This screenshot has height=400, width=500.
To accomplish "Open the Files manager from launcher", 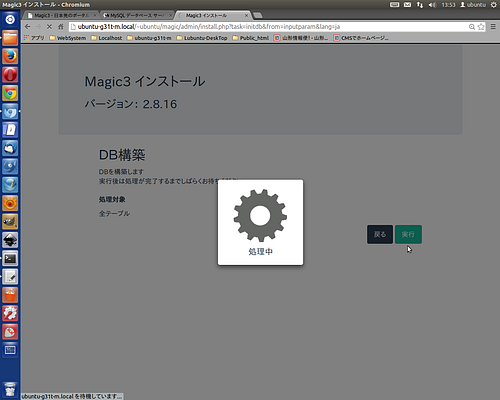I will tap(10, 38).
